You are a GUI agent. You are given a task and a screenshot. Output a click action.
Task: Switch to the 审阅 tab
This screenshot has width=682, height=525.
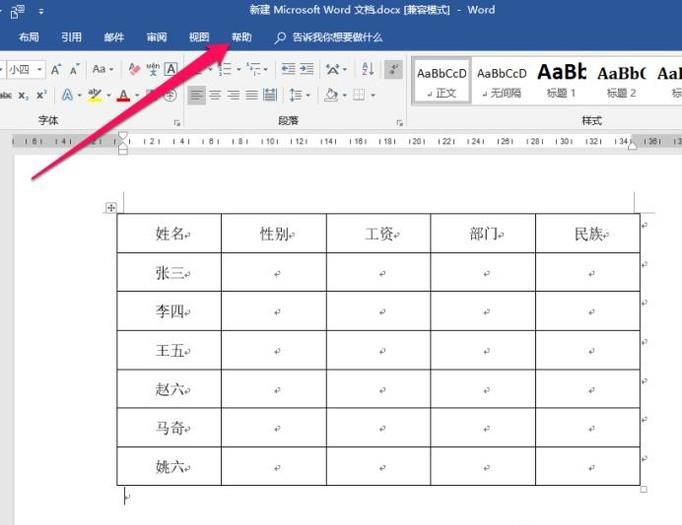[157, 37]
